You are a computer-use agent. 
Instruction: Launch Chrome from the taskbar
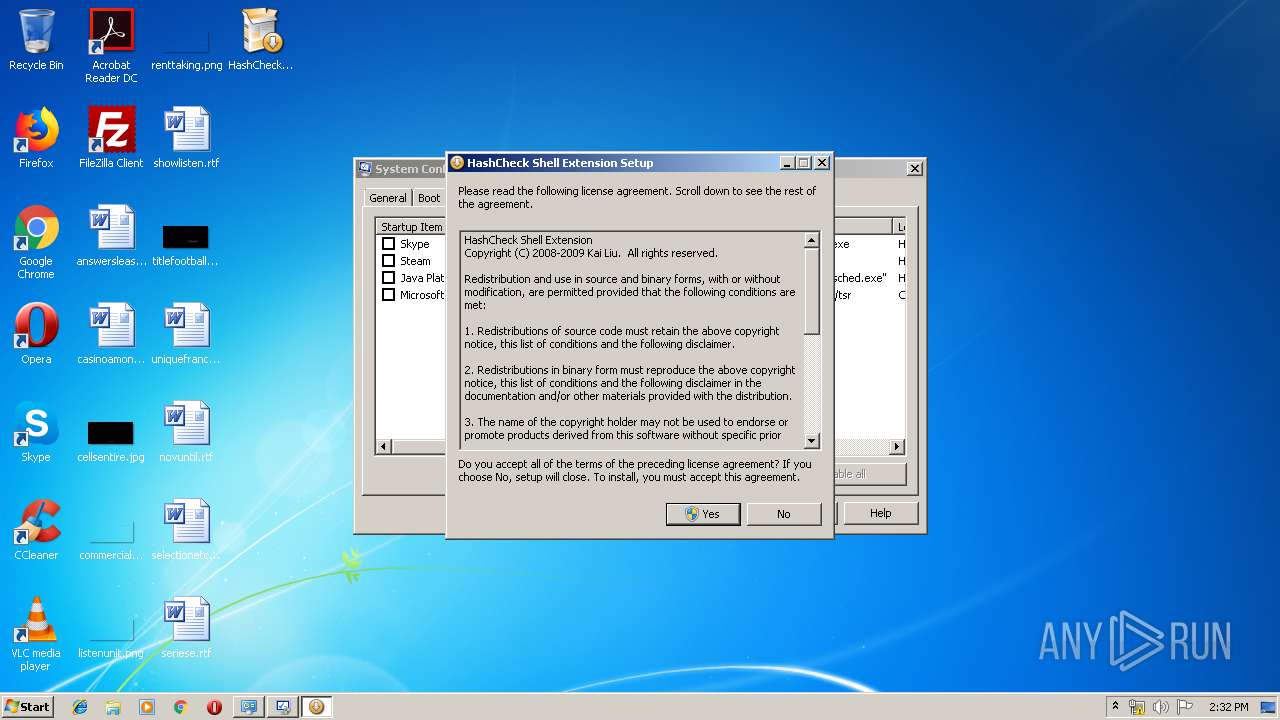(x=180, y=707)
